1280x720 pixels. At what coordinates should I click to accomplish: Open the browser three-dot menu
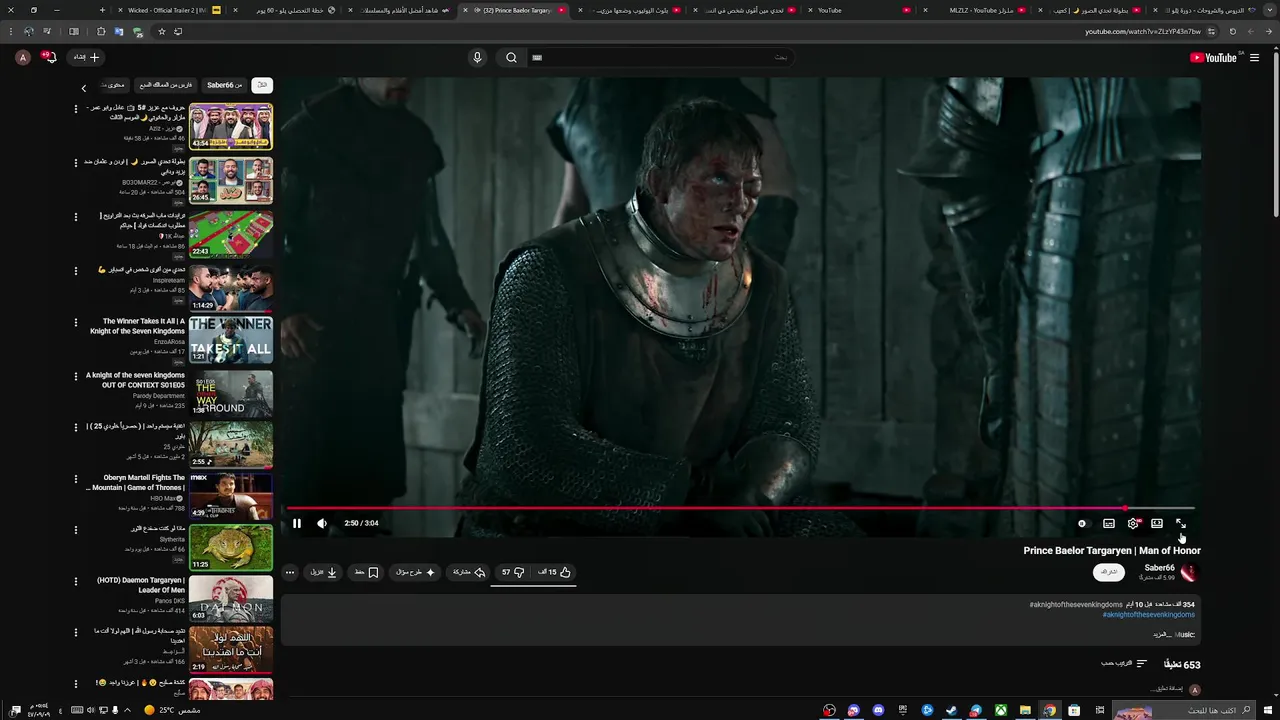(10, 31)
